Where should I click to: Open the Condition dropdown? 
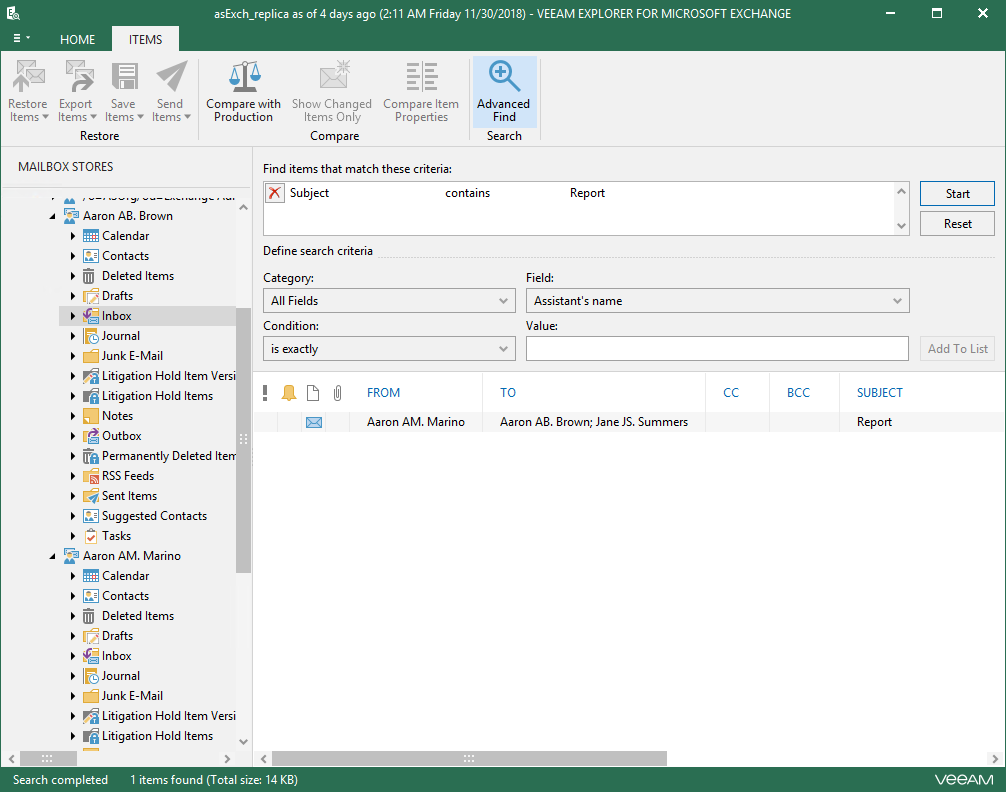(389, 349)
